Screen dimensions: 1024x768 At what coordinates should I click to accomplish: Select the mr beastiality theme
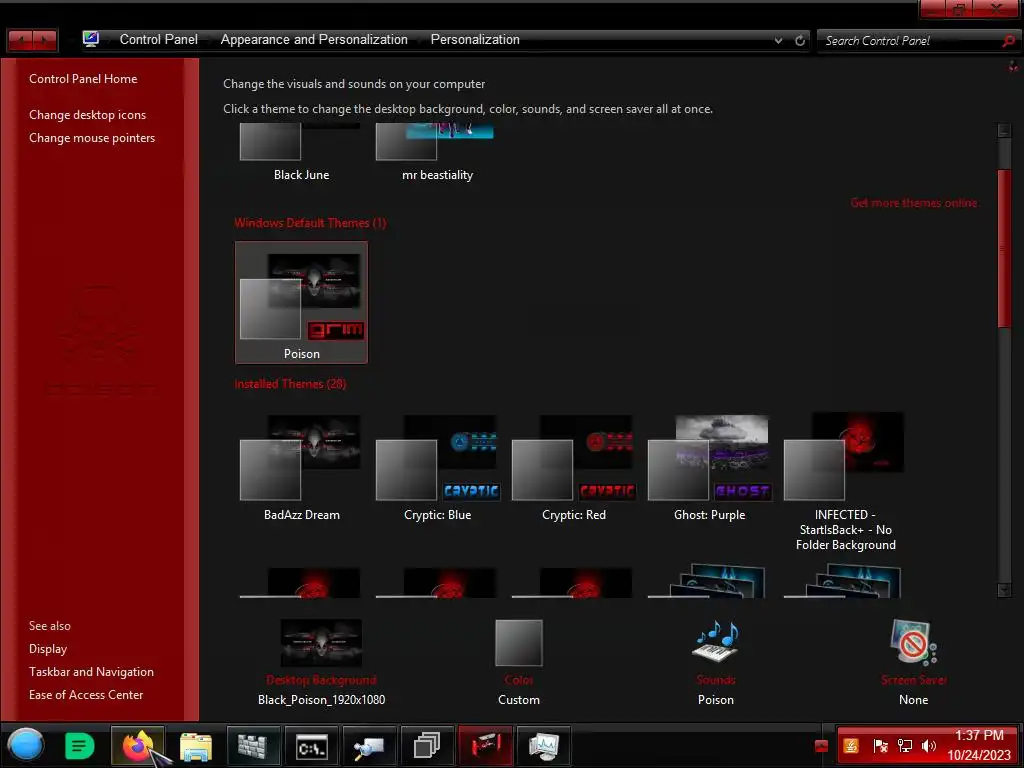pyautogui.click(x=437, y=153)
